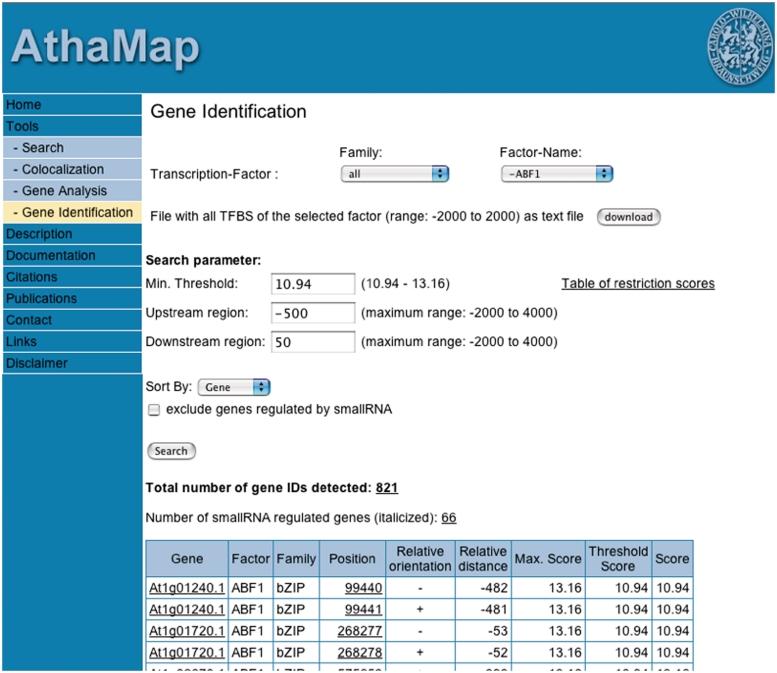Screen dimensions: 777x673
Task: Open the Factor-Name dropdown
Action: [x=556, y=174]
